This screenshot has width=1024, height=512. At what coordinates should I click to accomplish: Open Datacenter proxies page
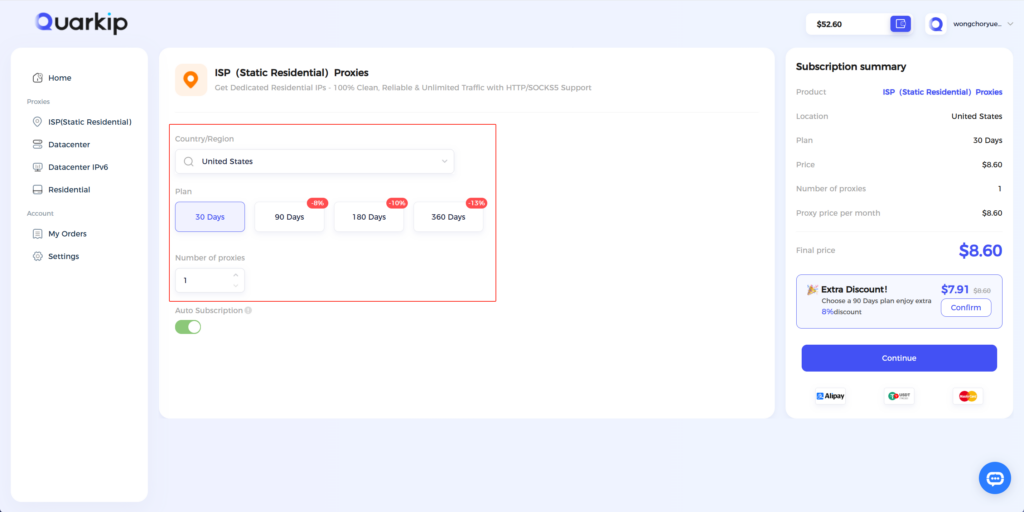[69, 144]
